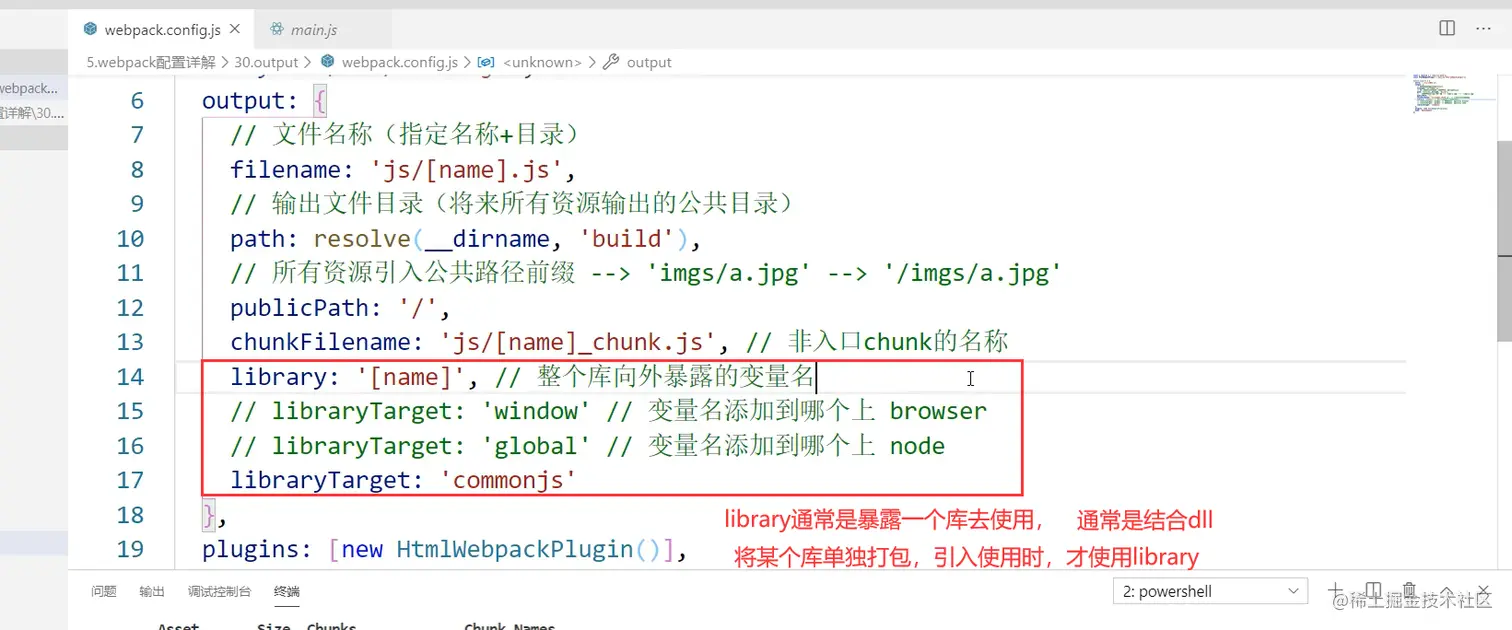Image resolution: width=1512 pixels, height=630 pixels.
Task: Click the "filename: 'js/[name].js'" line
Action: click(403, 170)
